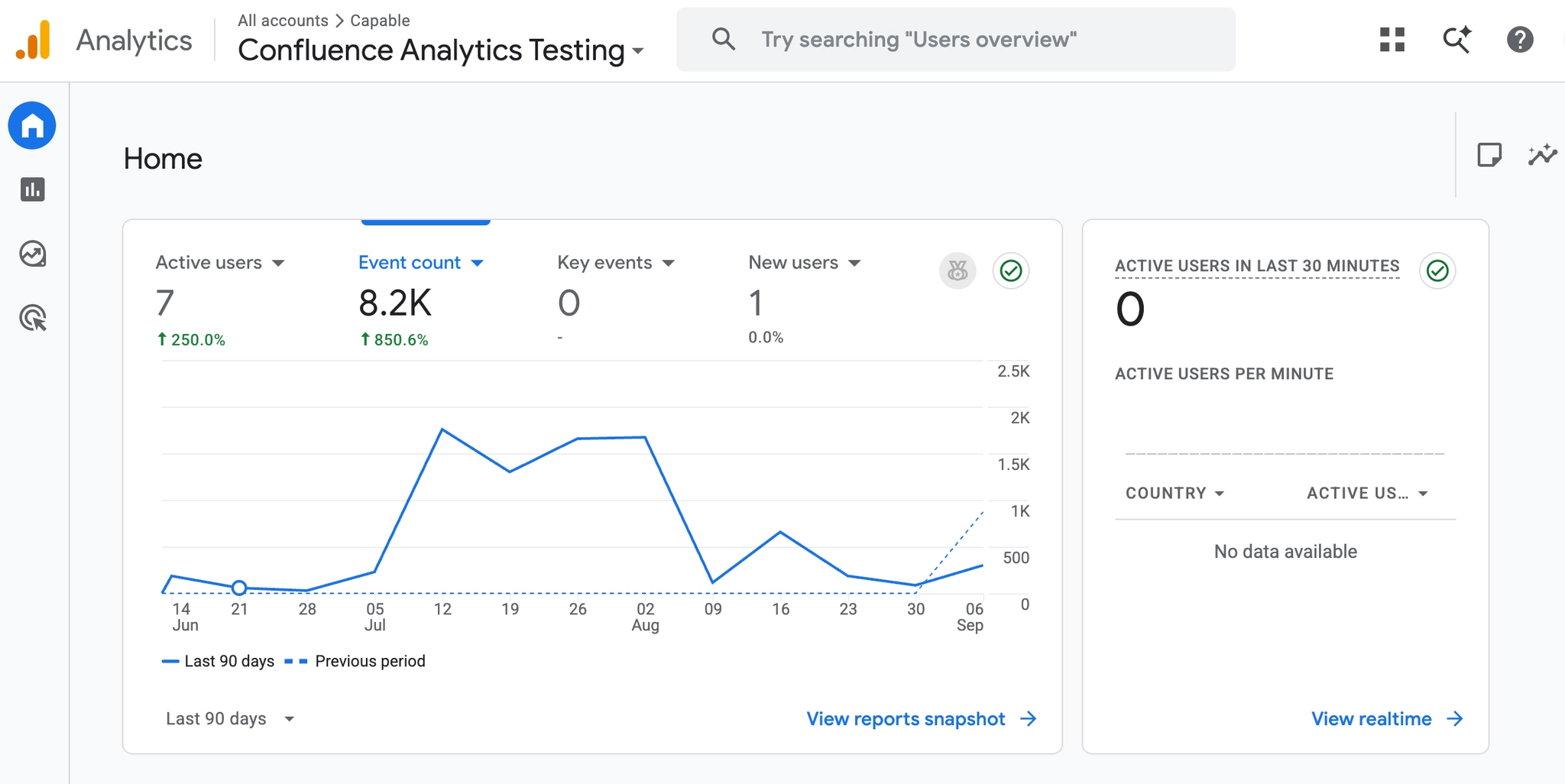Expand the Last 90 days date range dropdown
The height and width of the screenshot is (784, 1565).
point(230,719)
